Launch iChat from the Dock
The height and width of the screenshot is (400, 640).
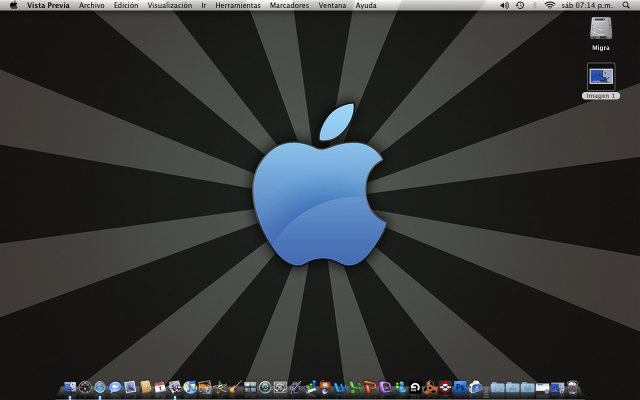click(x=115, y=387)
